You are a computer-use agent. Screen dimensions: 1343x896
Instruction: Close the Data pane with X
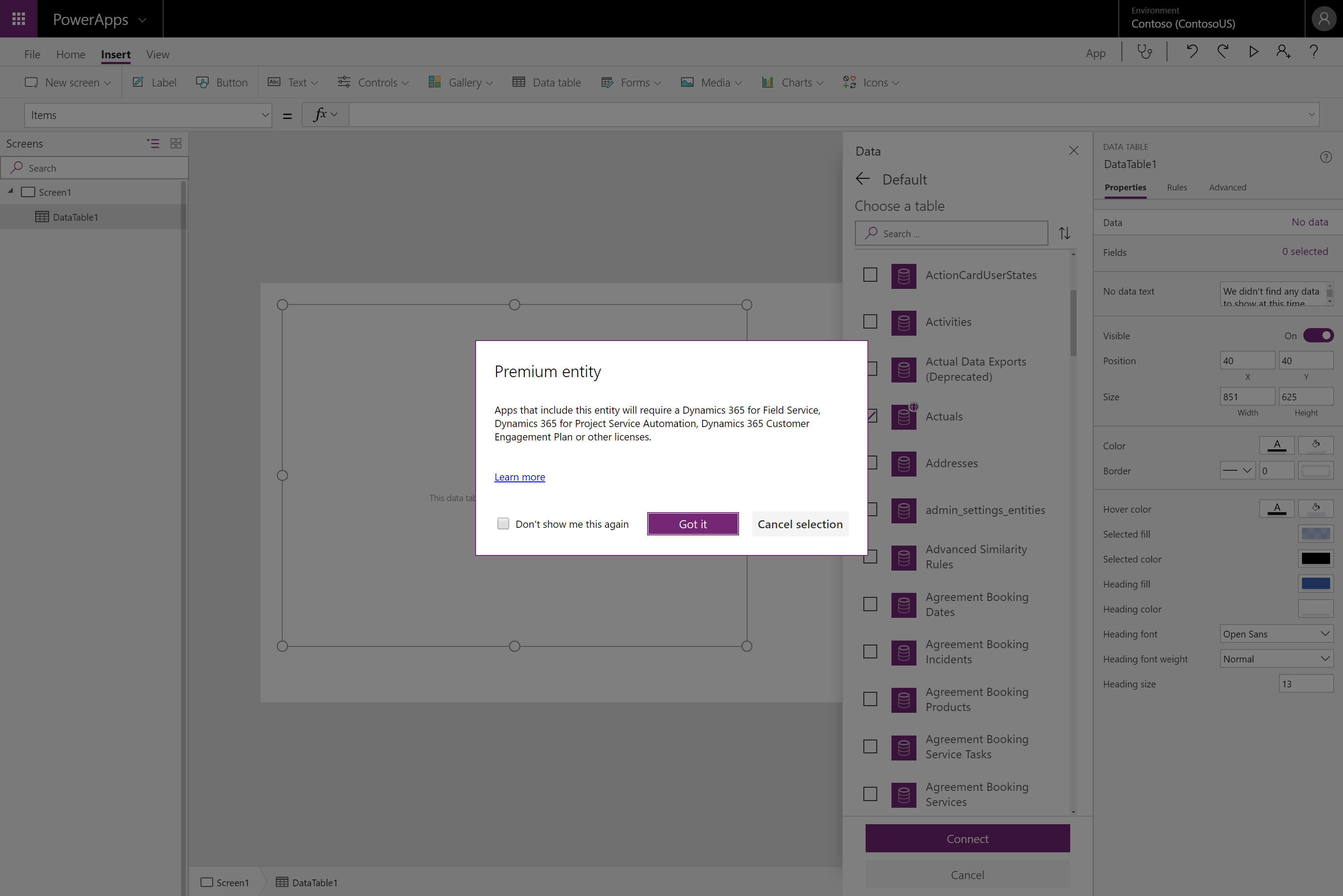pos(1073,151)
